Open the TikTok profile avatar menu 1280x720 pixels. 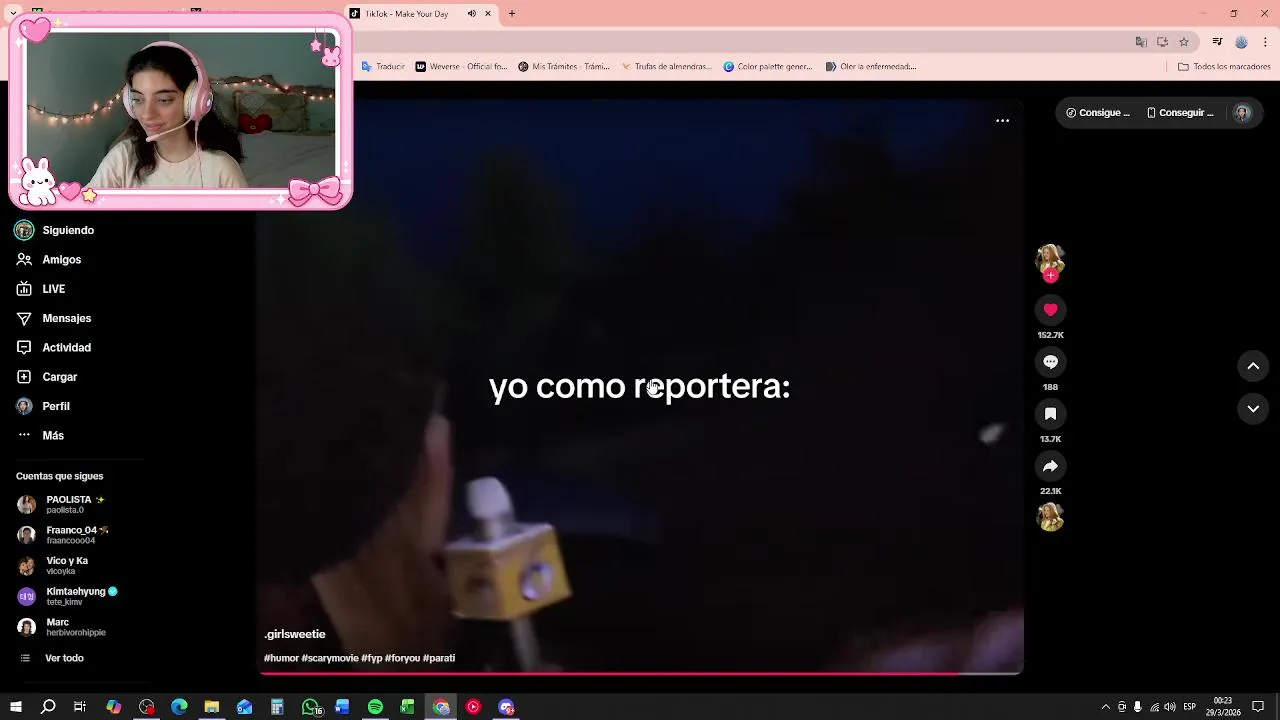1242,113
